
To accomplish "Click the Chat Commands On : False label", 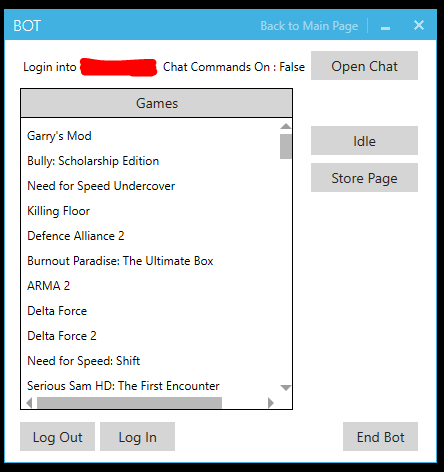I will [234, 67].
